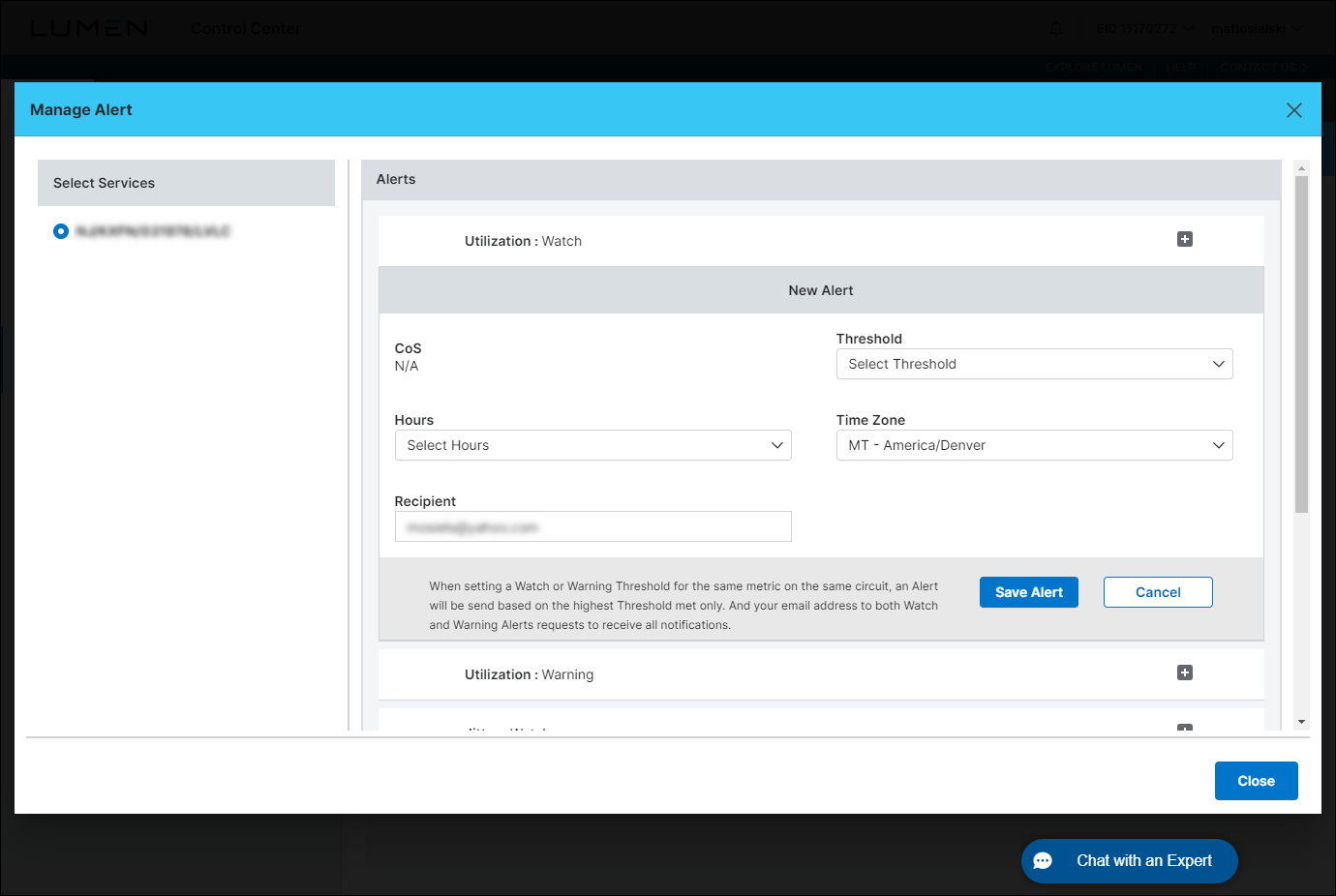The height and width of the screenshot is (896, 1336).
Task: Click the Alerts section heading
Action: click(x=396, y=179)
